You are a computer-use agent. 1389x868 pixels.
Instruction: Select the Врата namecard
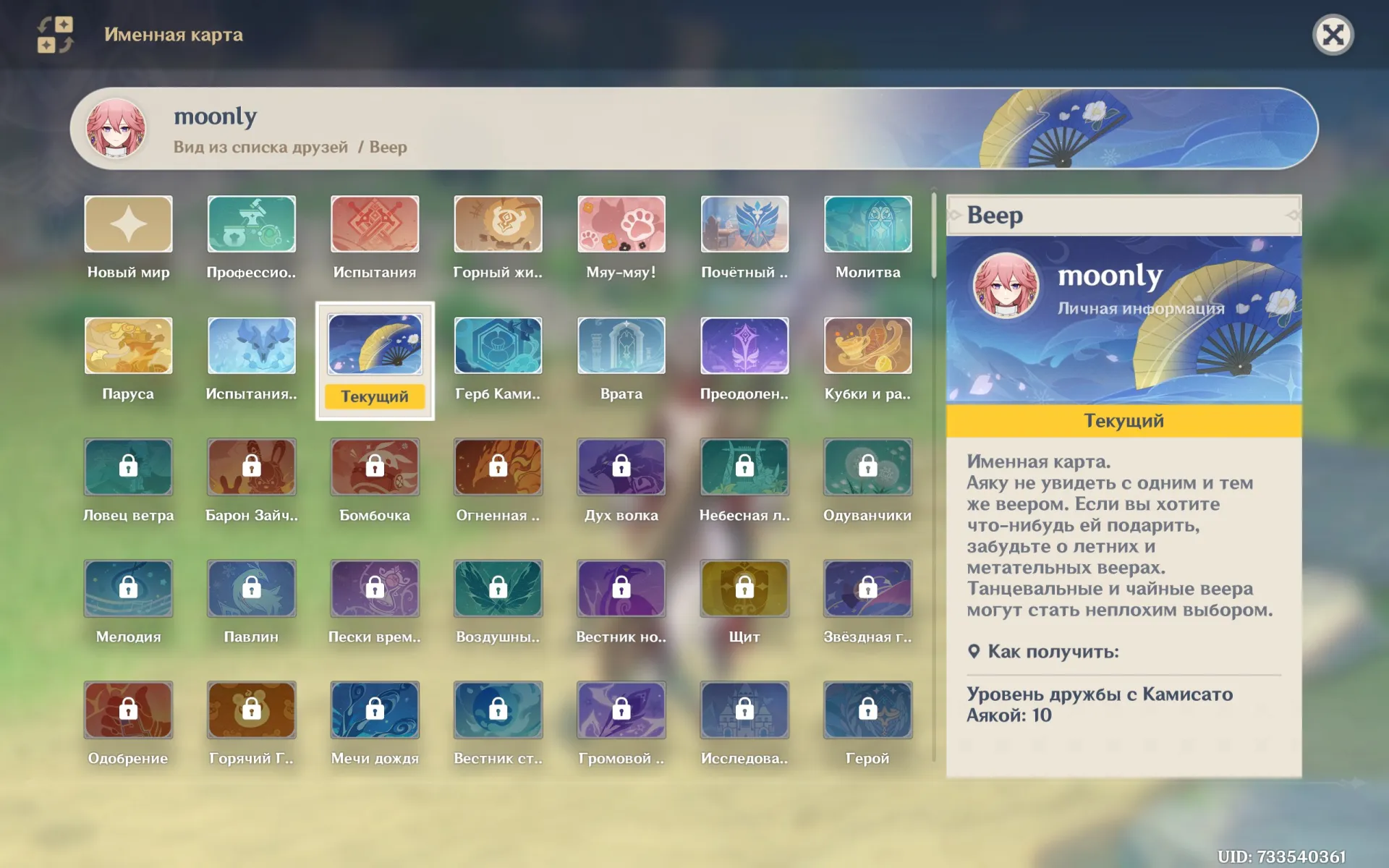621,346
